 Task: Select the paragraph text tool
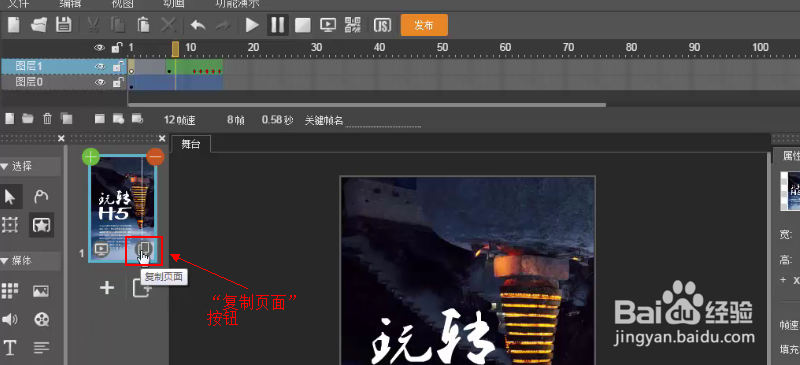[41, 348]
